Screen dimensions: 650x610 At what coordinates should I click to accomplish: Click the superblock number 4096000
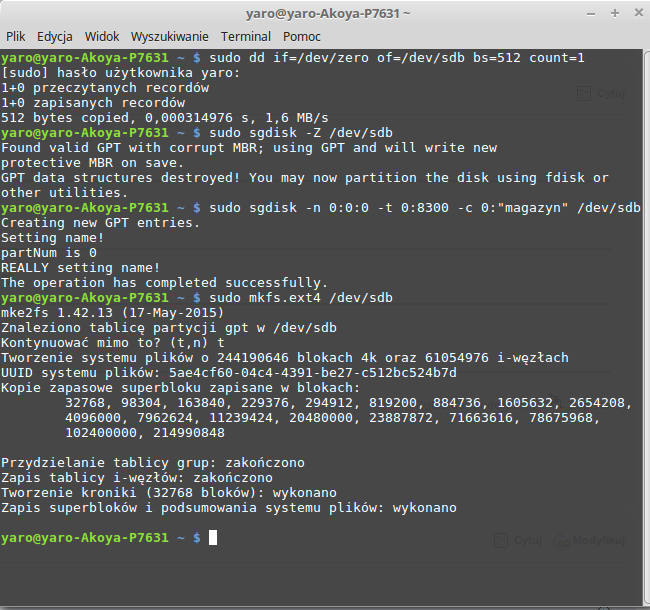(x=93, y=418)
